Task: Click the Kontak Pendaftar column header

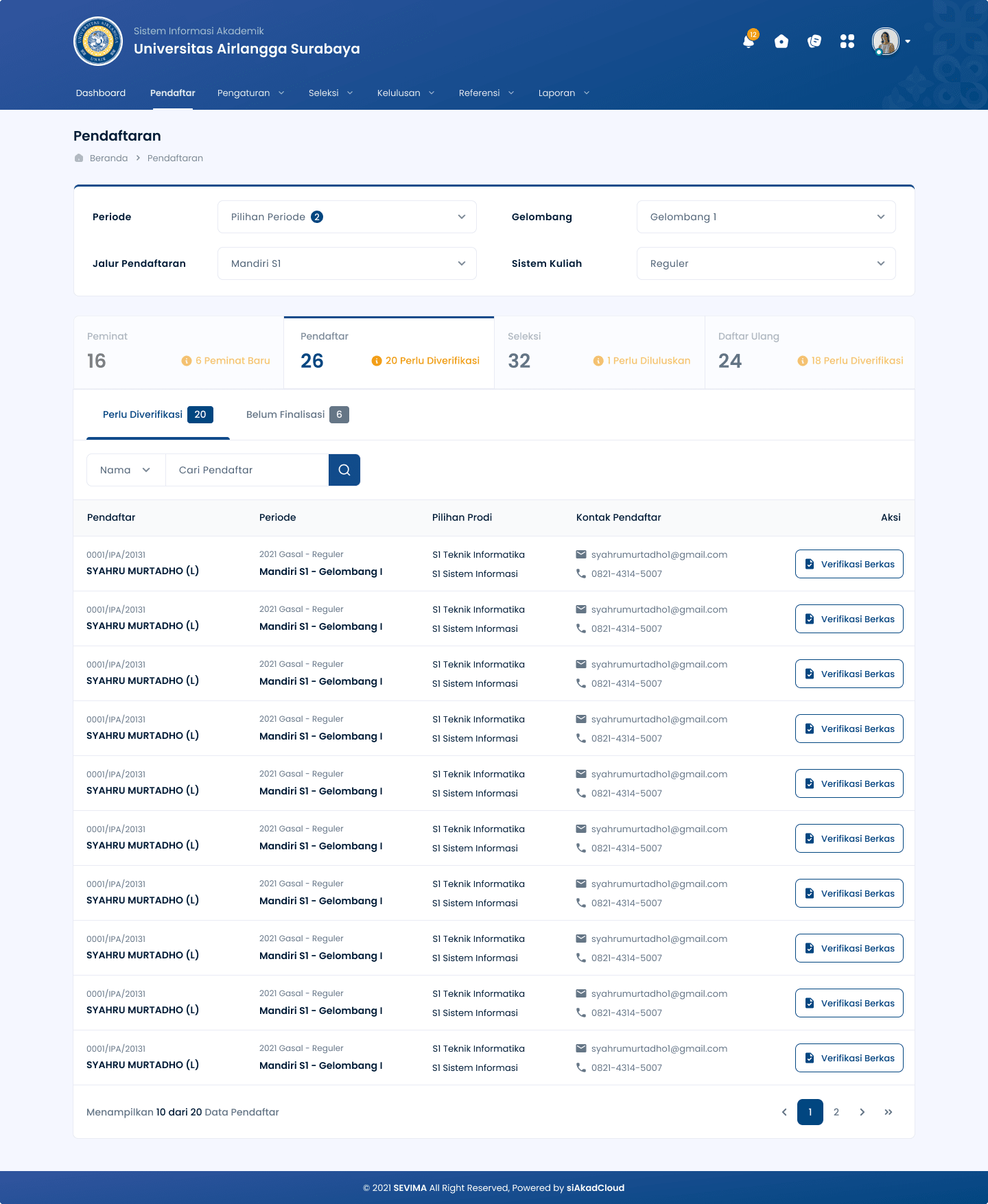Action: click(x=619, y=517)
